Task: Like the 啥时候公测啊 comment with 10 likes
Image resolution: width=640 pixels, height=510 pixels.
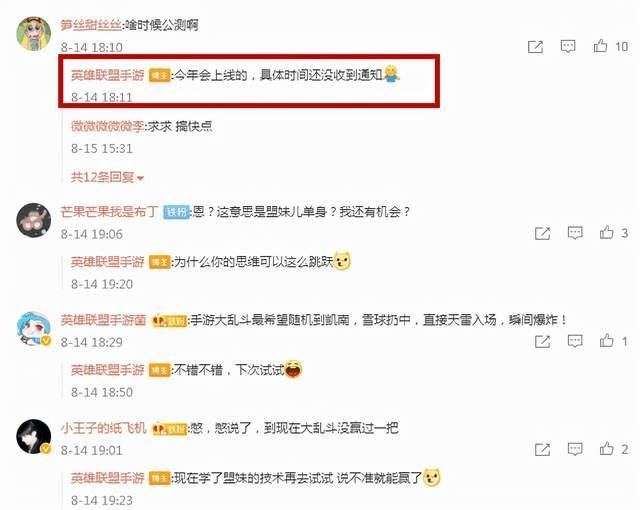Action: tap(600, 46)
